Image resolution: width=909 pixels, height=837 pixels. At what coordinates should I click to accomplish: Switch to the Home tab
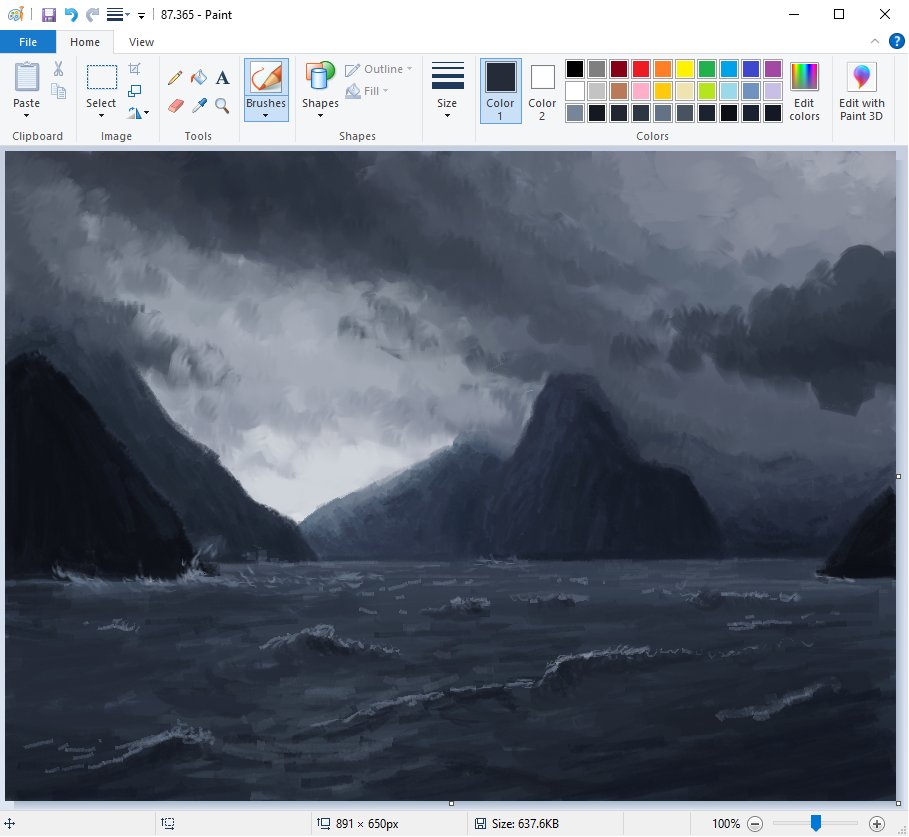85,42
